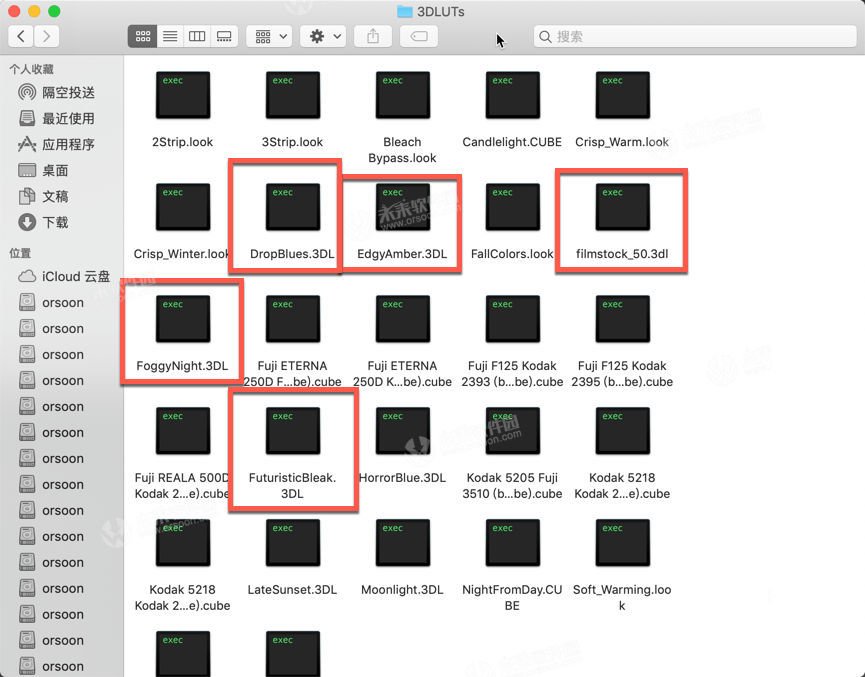Click the 'EdgyAmber.3DL' file name
Viewport: 865px width, 677px height.
(402, 254)
